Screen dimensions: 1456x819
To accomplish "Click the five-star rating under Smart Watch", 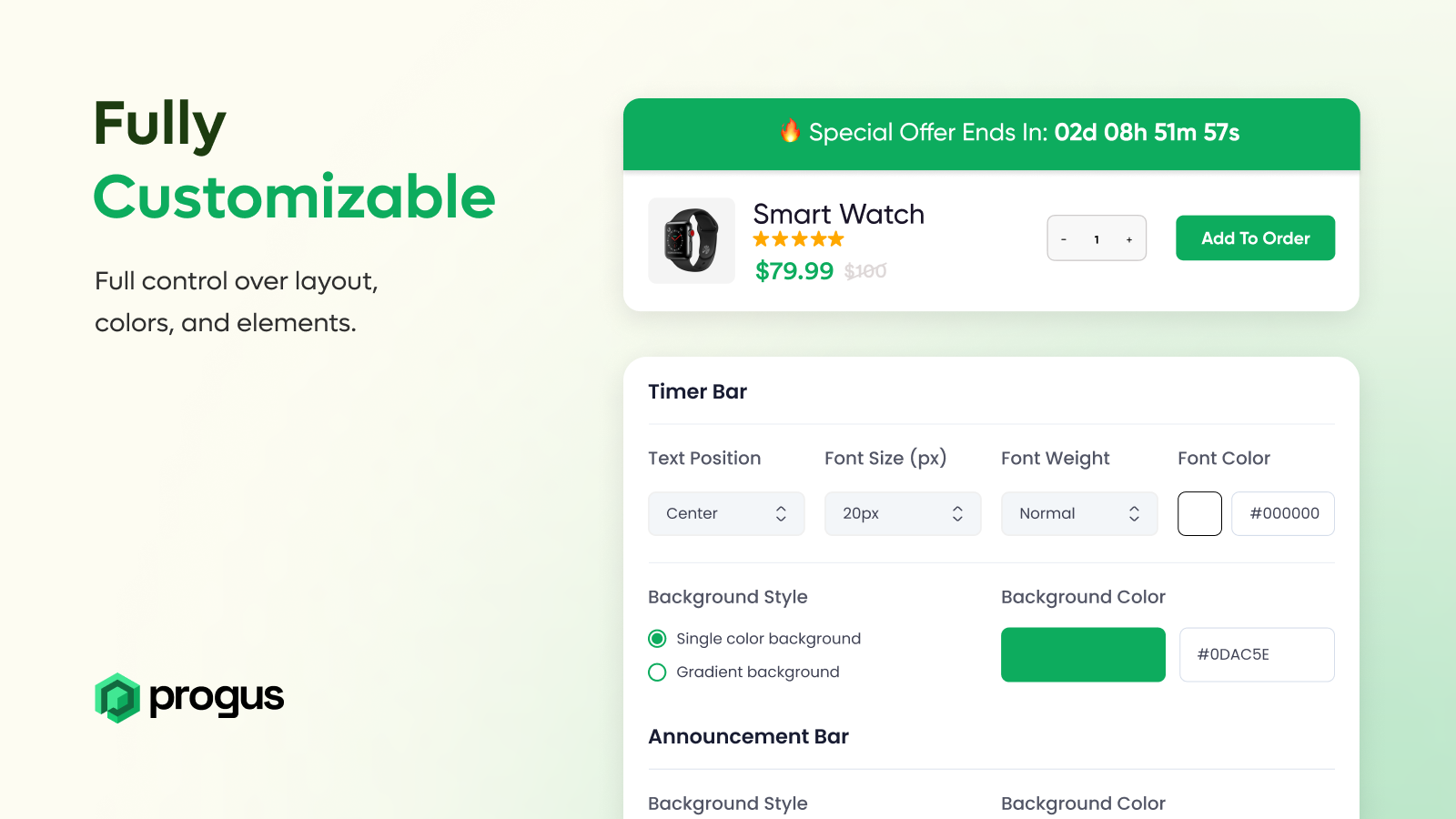I will click(798, 239).
